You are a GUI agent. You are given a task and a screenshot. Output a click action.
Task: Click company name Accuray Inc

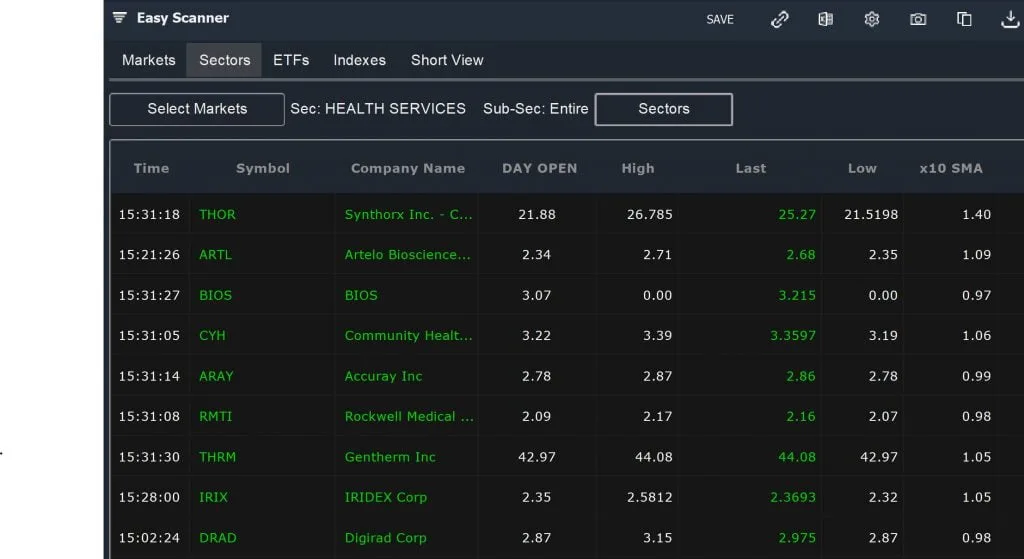click(x=383, y=376)
